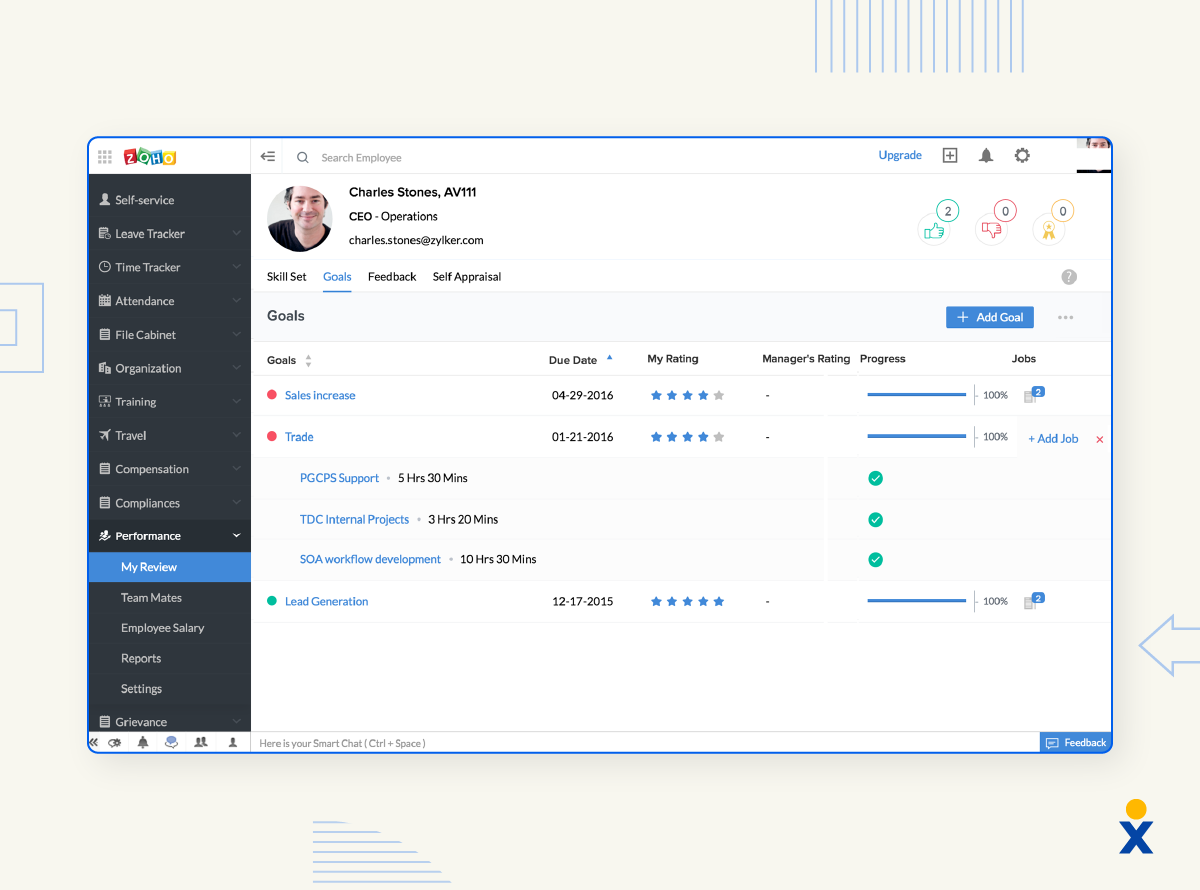Switch to the Skill Set tab
The height and width of the screenshot is (890, 1200).
286,276
